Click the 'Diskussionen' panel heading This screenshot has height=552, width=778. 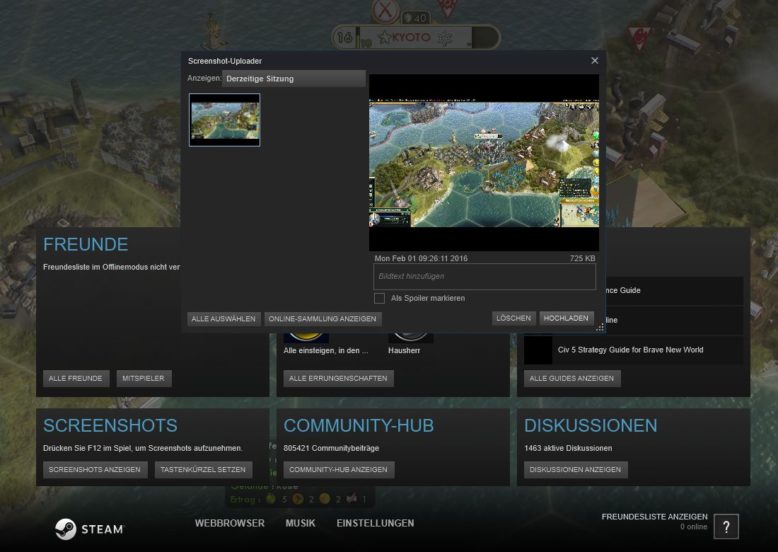click(x=590, y=426)
